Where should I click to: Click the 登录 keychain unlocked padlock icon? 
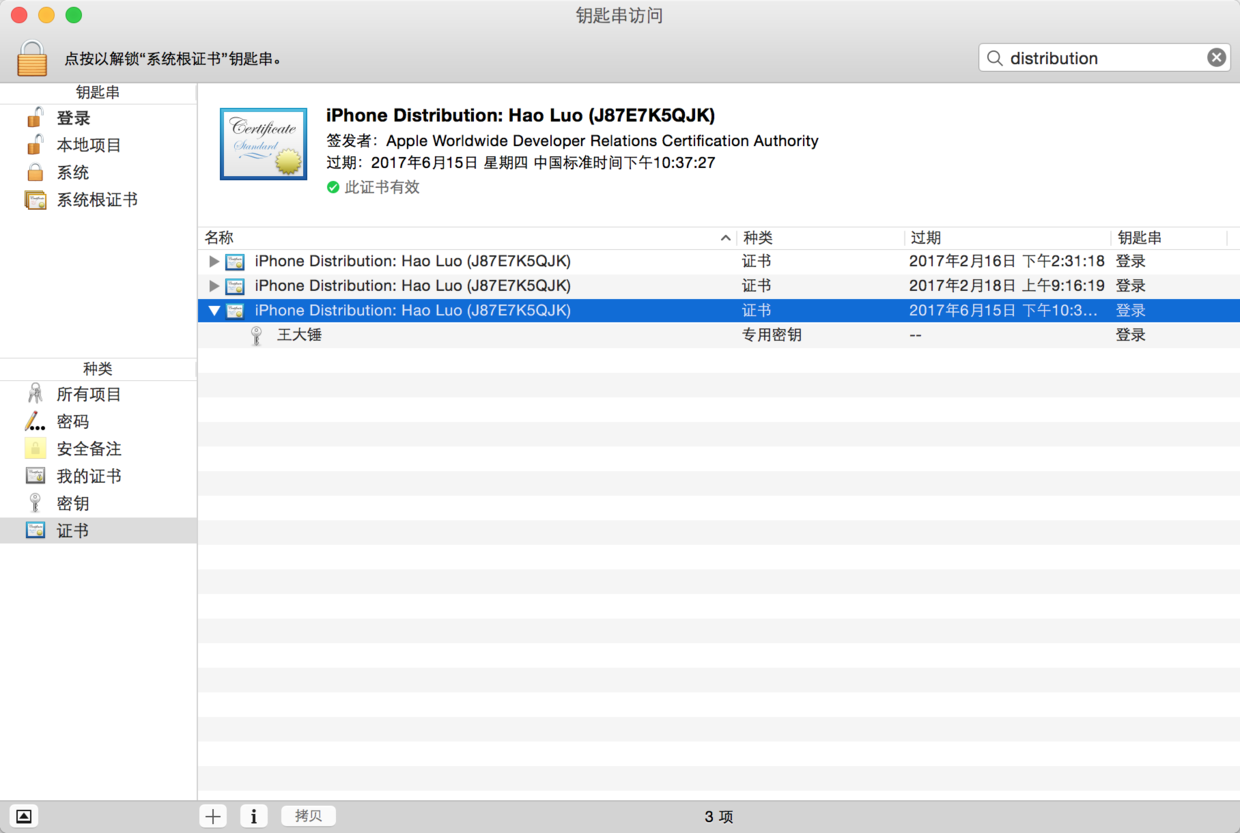[35, 118]
